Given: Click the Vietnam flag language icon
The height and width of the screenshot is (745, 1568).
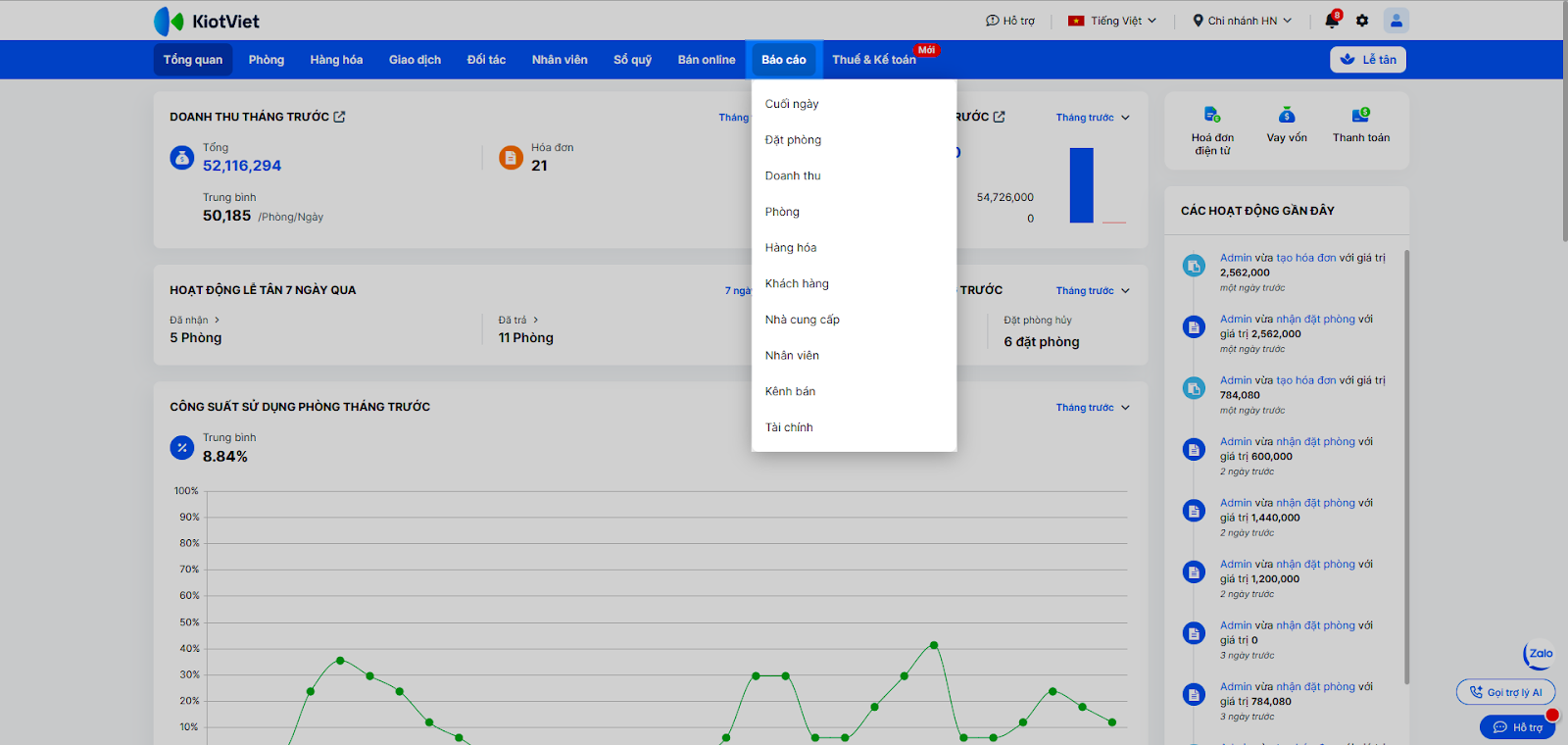Looking at the screenshot, I should (x=1076, y=21).
